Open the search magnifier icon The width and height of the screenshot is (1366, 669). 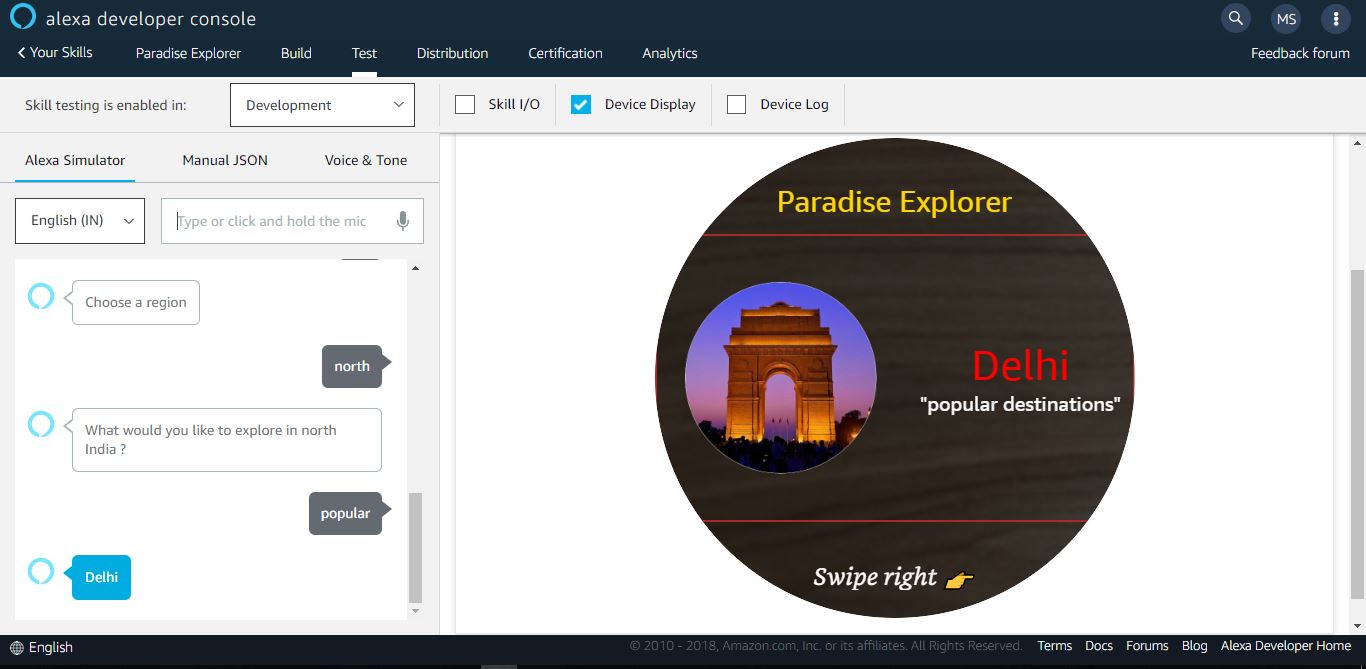[1236, 18]
